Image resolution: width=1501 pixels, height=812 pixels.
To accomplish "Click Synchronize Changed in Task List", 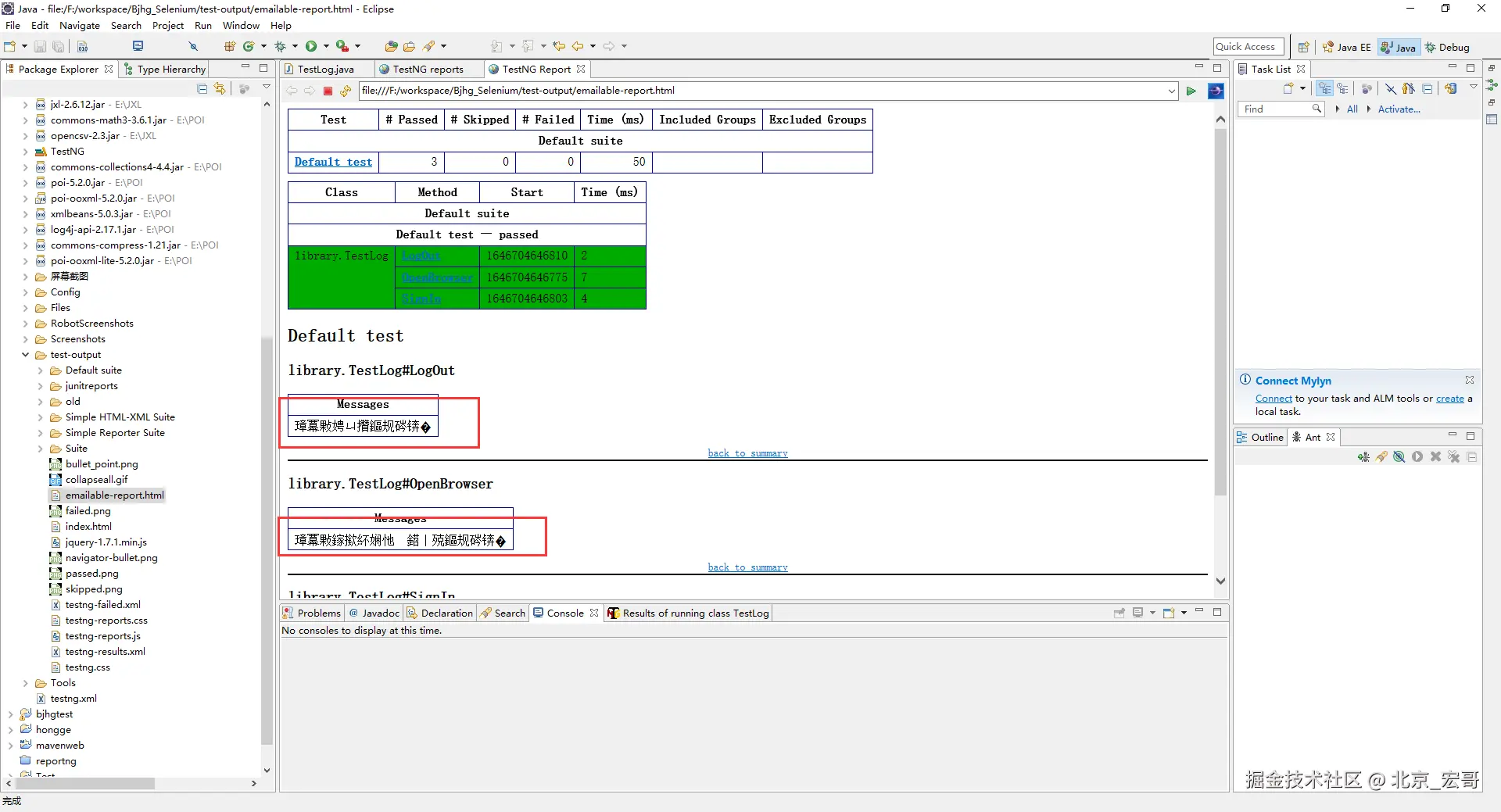I will pos(1451,88).
